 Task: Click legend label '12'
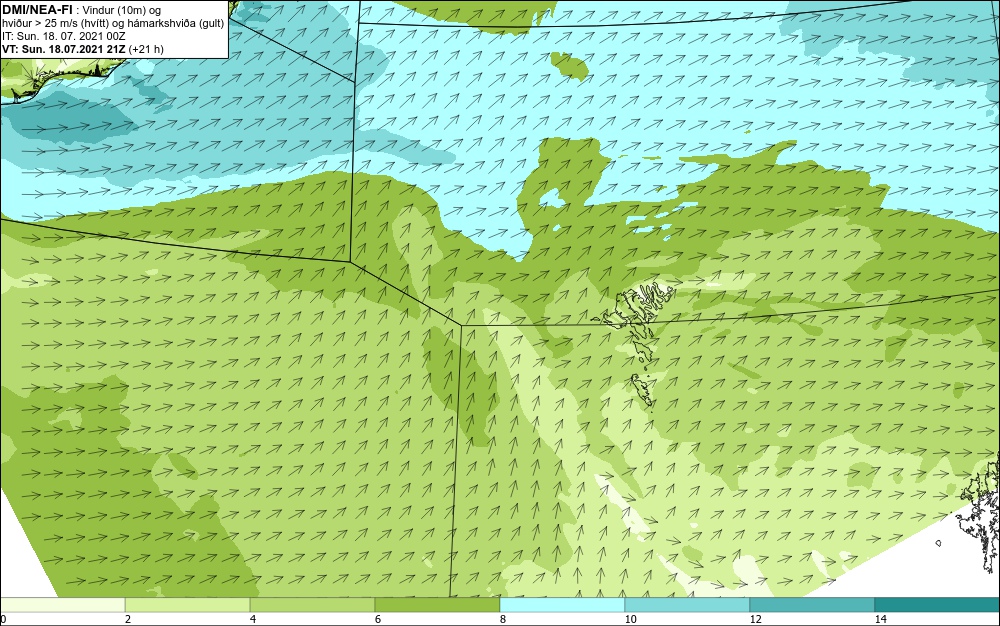tap(755, 619)
